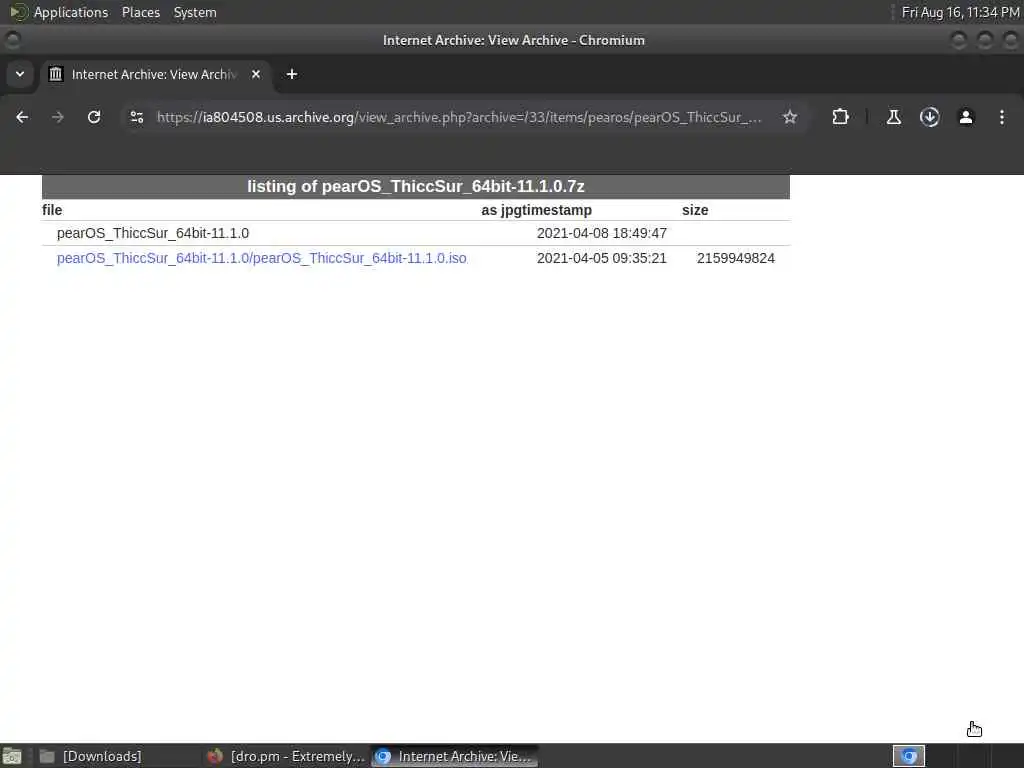Viewport: 1024px width, 768px height.
Task: Open the Applications menu
Action: (x=71, y=12)
